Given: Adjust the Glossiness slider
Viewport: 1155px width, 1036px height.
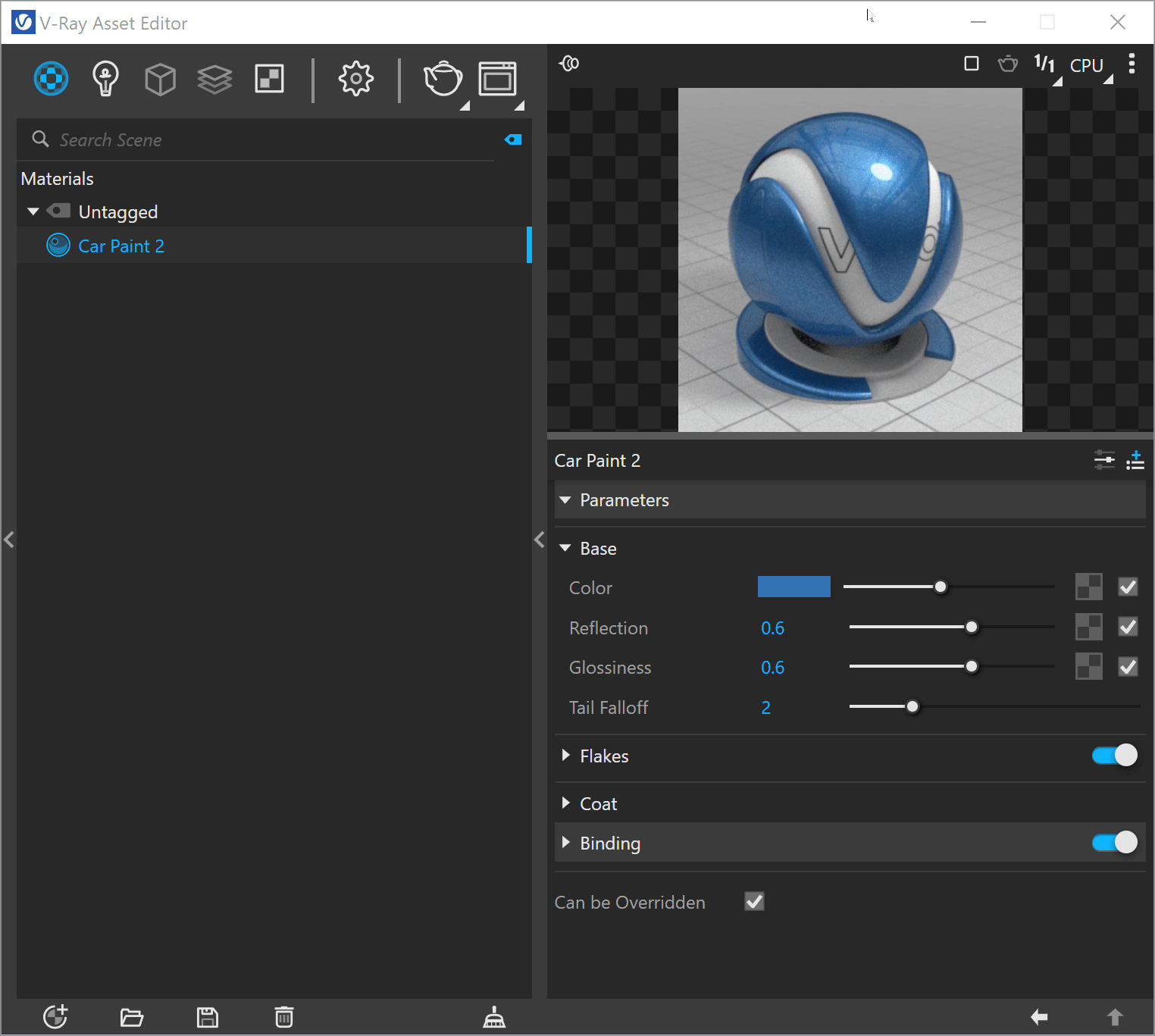Looking at the screenshot, I should (x=952, y=666).
